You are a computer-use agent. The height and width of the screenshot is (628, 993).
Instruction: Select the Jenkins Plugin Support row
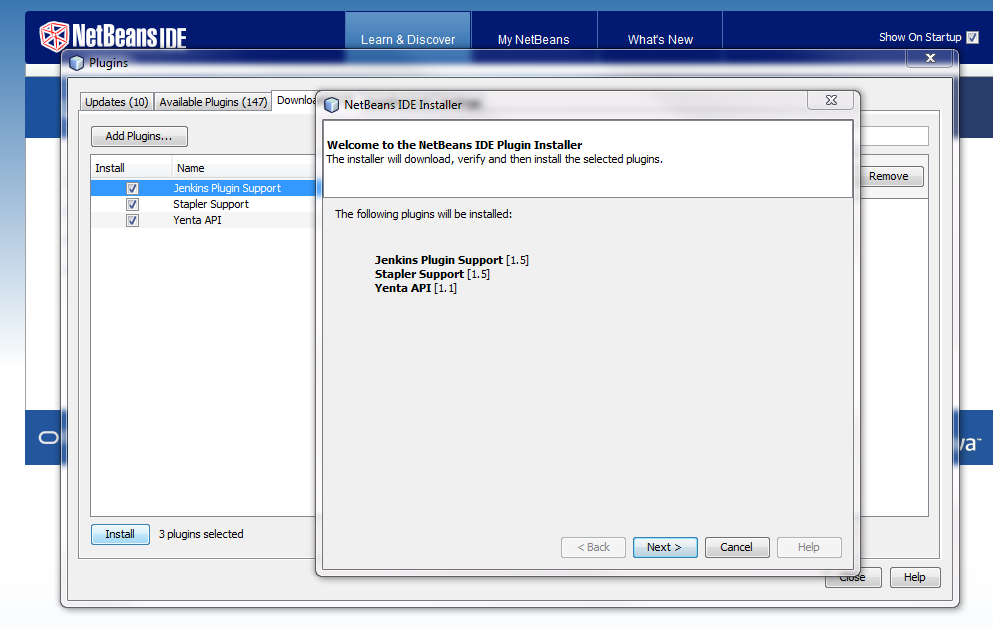pyautogui.click(x=203, y=188)
